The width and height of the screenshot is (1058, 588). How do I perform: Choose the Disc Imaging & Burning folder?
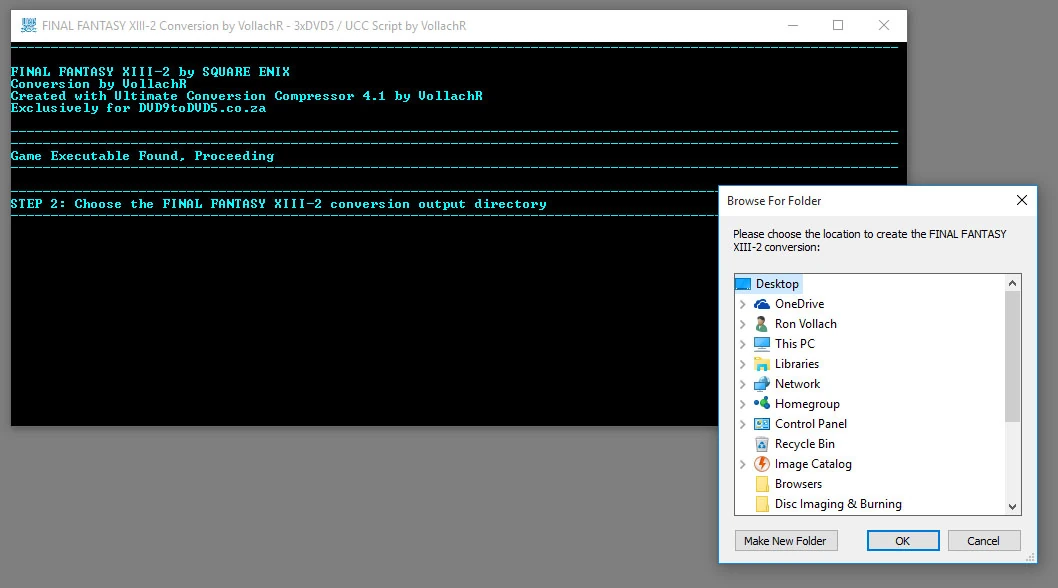tap(838, 504)
